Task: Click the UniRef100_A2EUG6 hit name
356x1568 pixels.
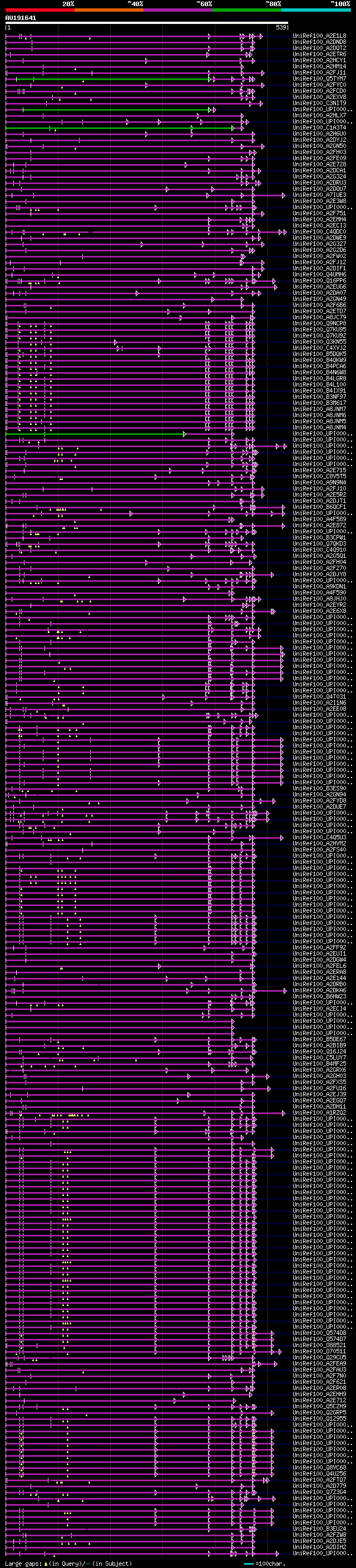Action: tap(319, 286)
